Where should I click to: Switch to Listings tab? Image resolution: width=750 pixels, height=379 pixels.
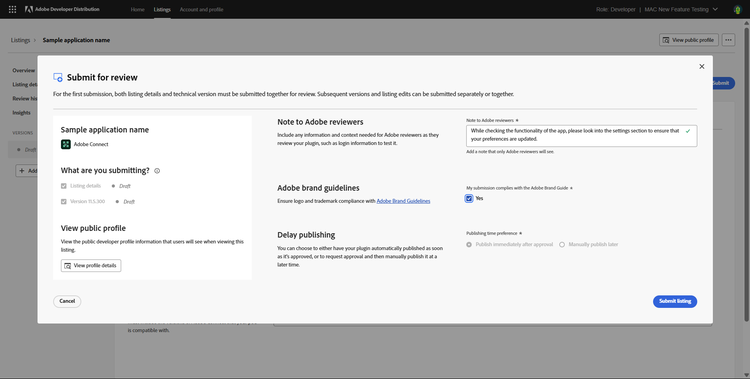(x=162, y=9)
